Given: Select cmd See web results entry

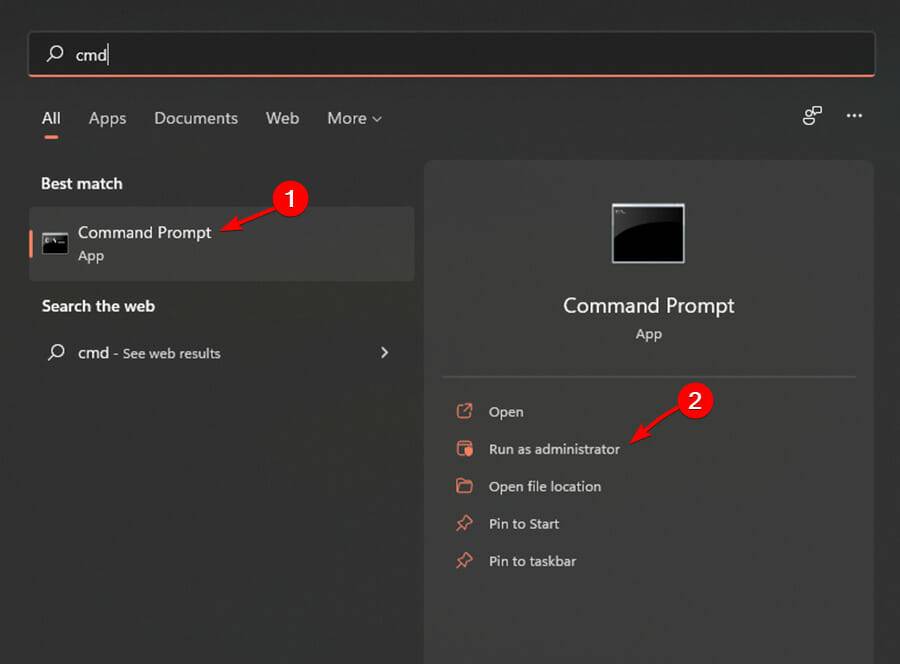Looking at the screenshot, I should coord(150,353).
